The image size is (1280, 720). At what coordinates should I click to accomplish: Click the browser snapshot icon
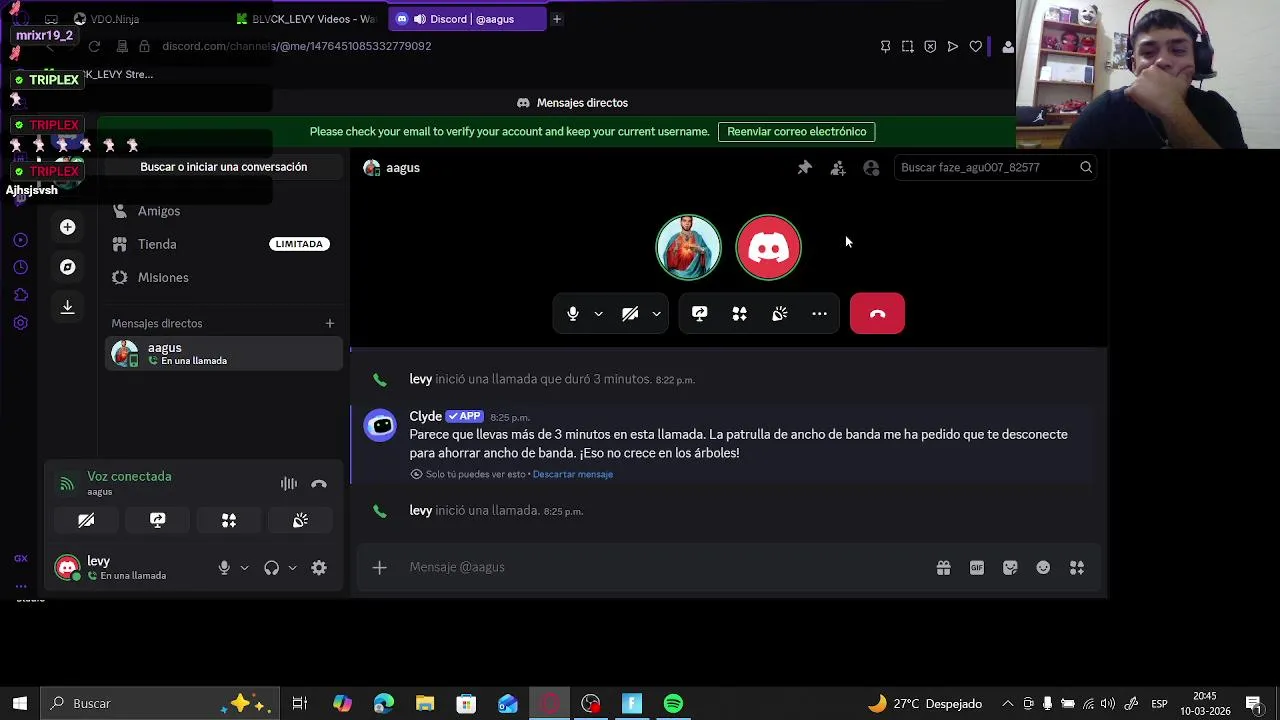907,47
